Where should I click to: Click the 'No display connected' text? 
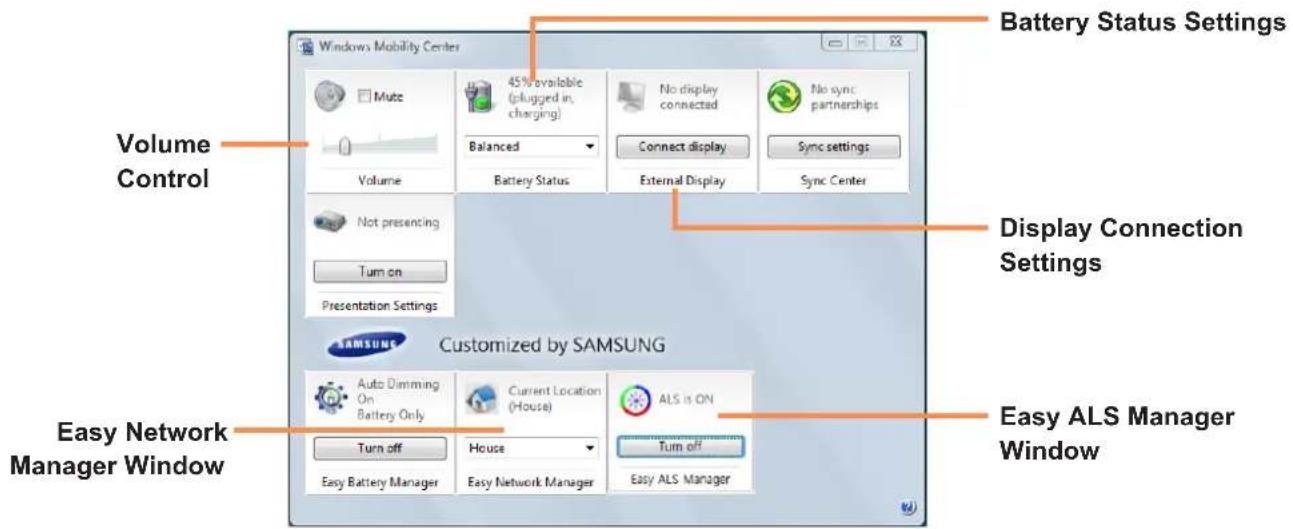click(688, 97)
